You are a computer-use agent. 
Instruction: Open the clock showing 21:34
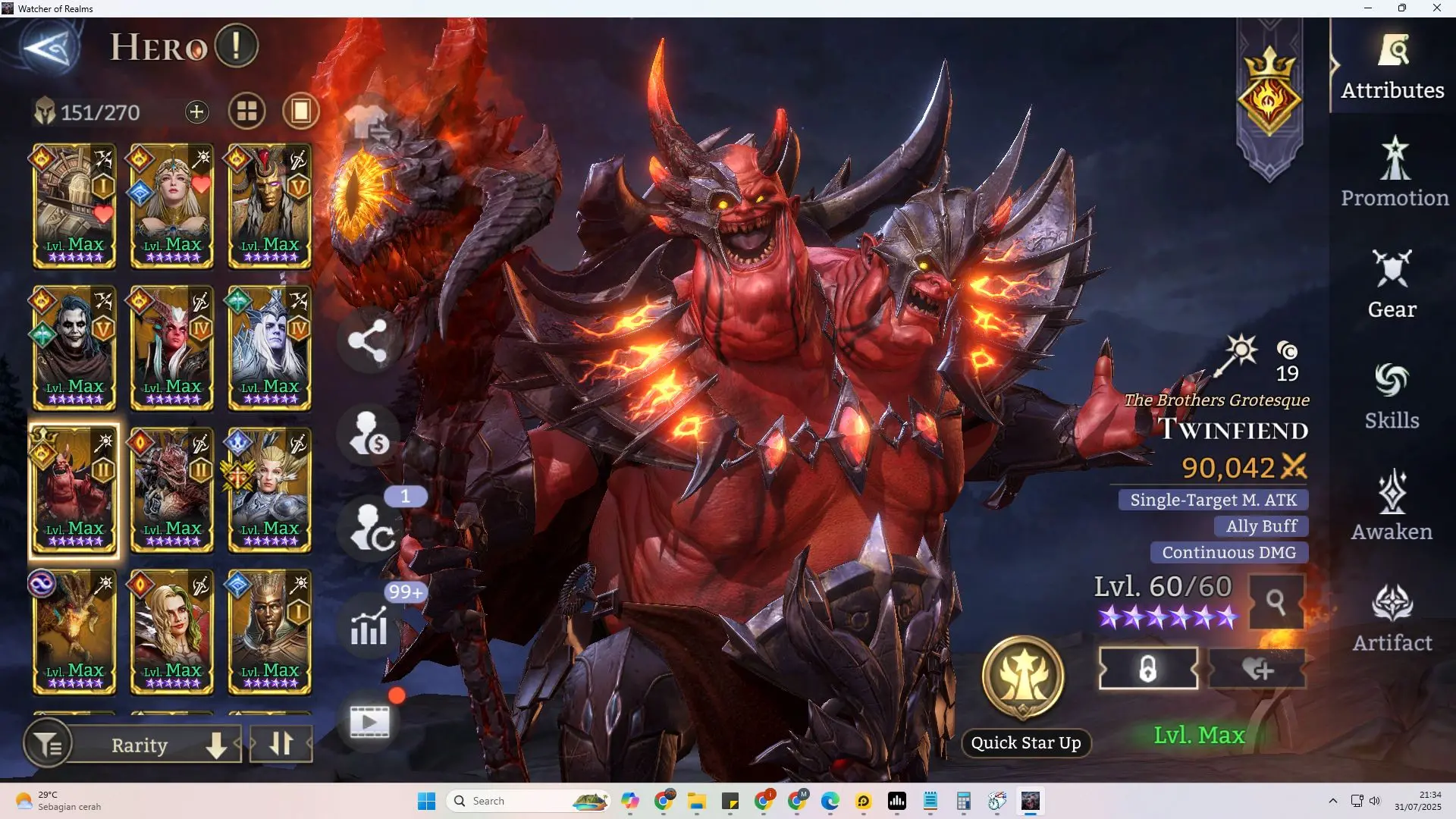click(x=1419, y=801)
